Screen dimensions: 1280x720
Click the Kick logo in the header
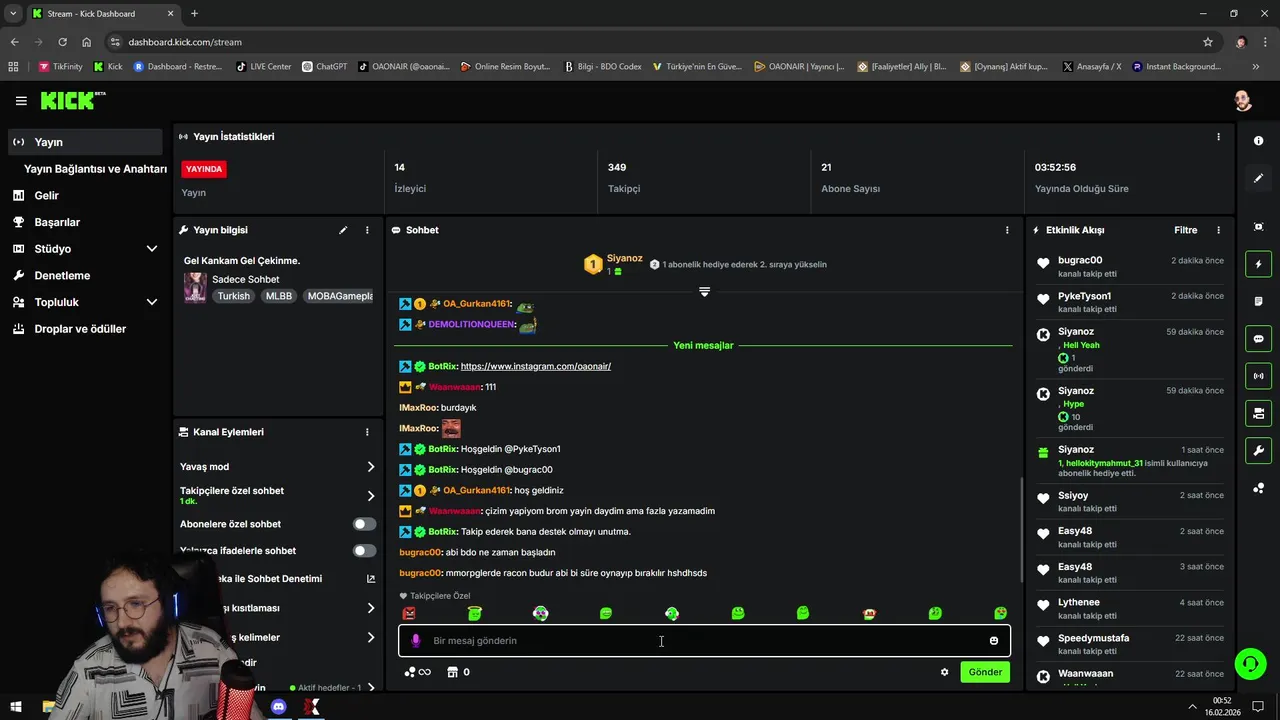(x=73, y=100)
